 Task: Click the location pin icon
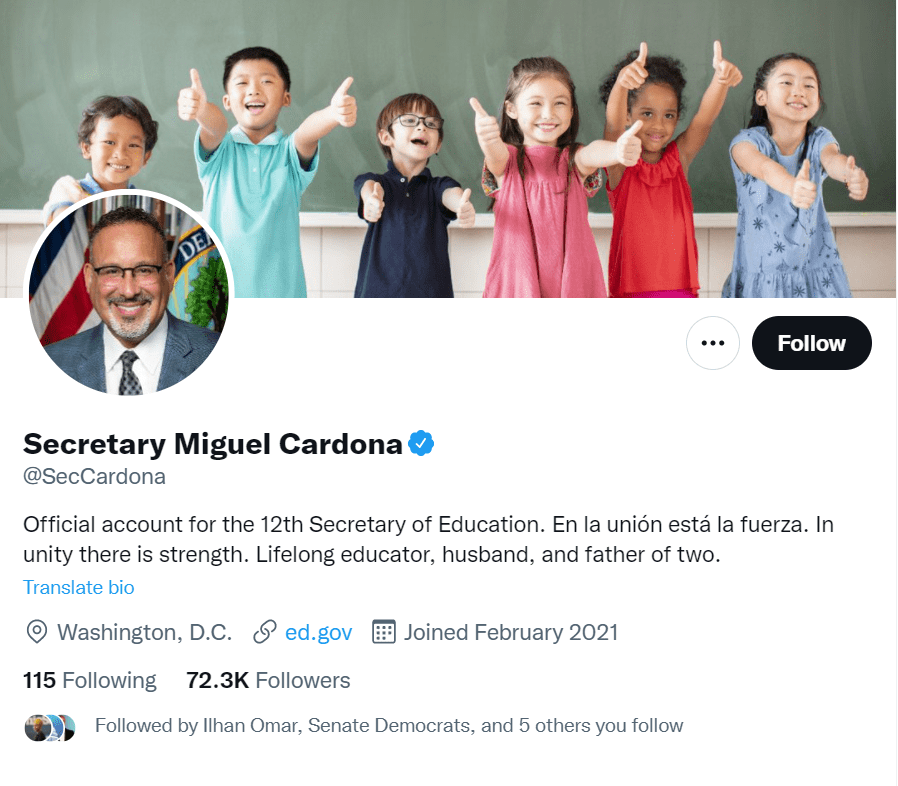pos(37,632)
